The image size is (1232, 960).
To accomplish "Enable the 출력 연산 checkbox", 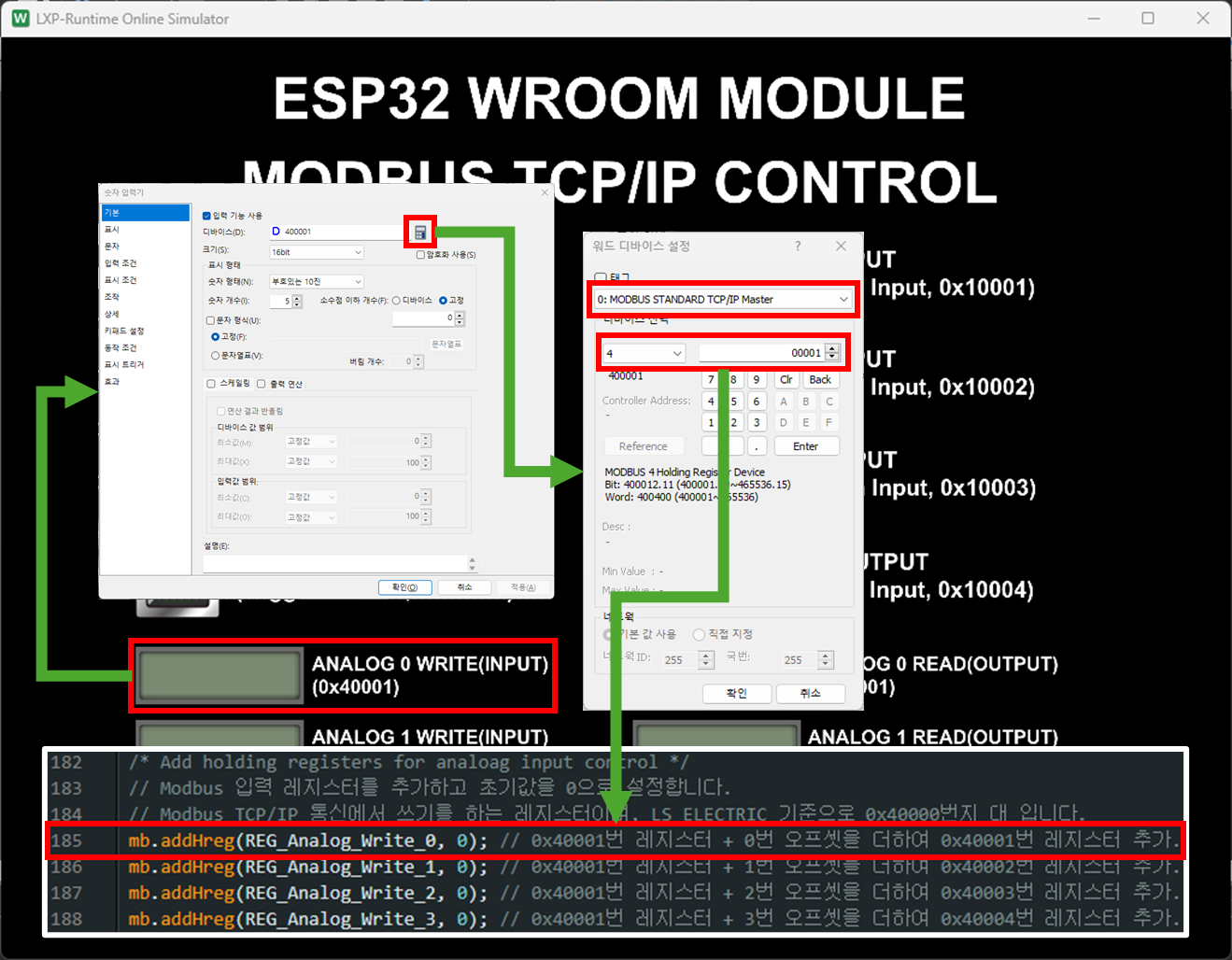I will [x=262, y=384].
